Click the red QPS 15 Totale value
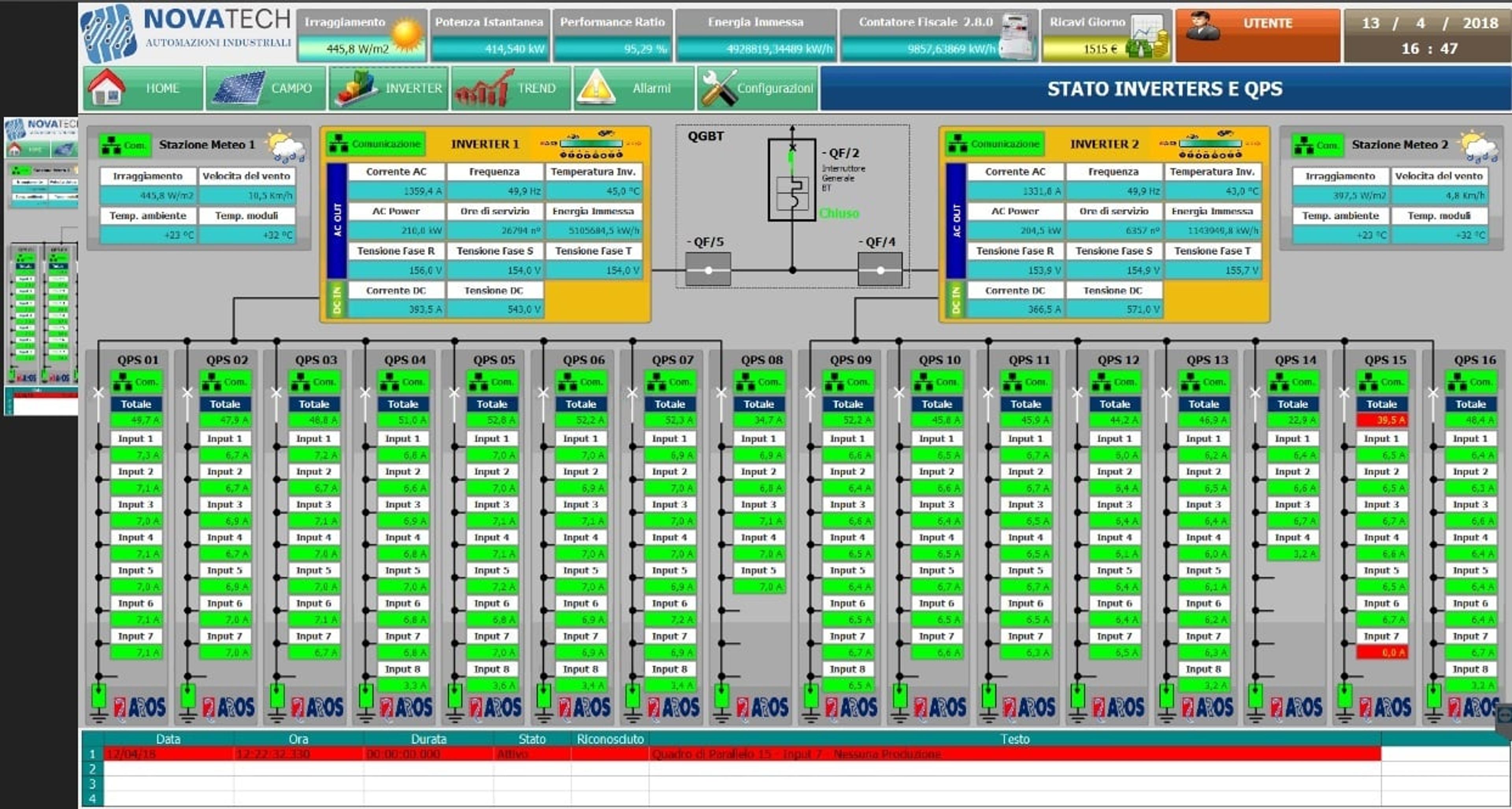 [1382, 420]
